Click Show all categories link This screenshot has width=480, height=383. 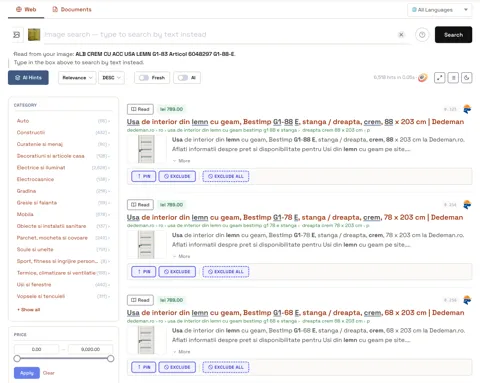pyautogui.click(x=29, y=310)
